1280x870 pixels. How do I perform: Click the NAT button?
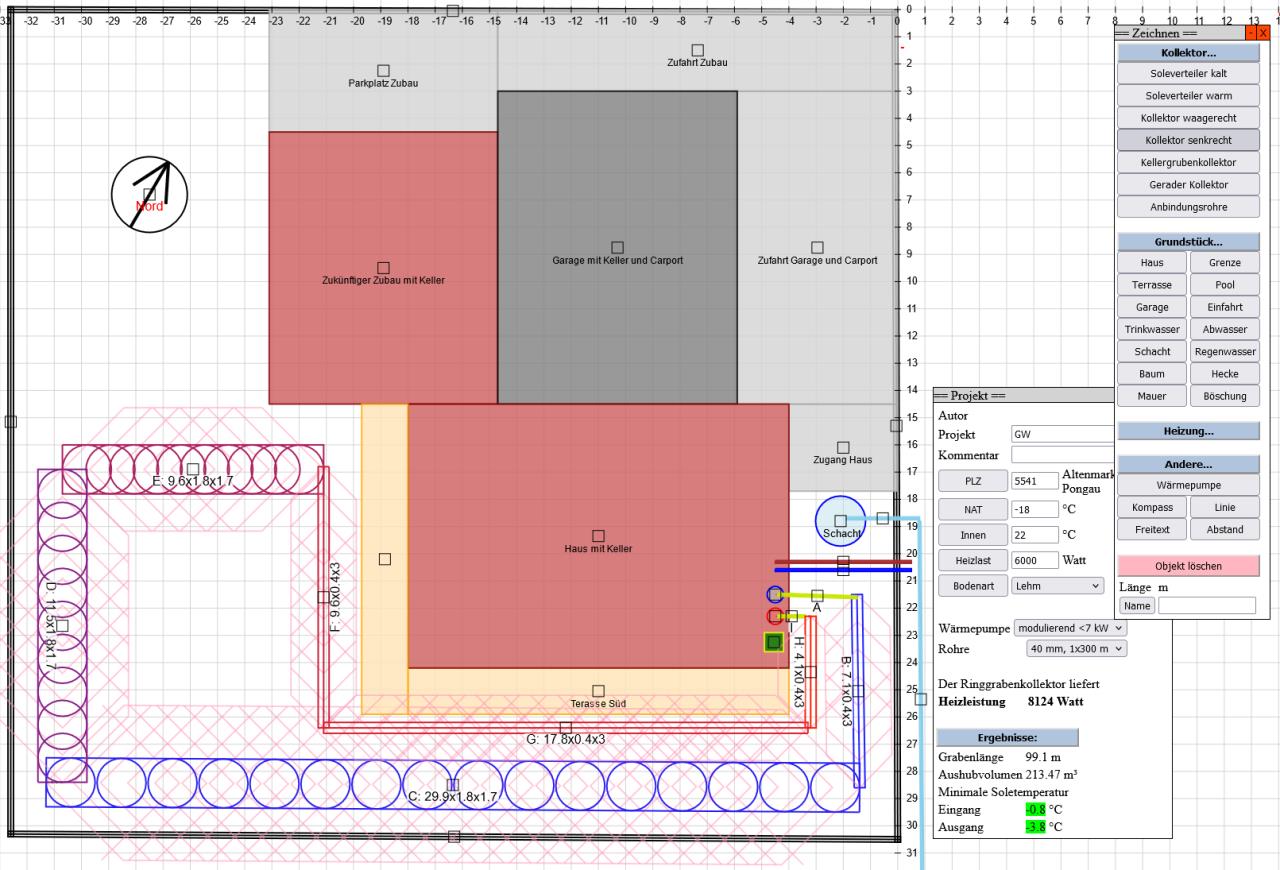point(973,509)
